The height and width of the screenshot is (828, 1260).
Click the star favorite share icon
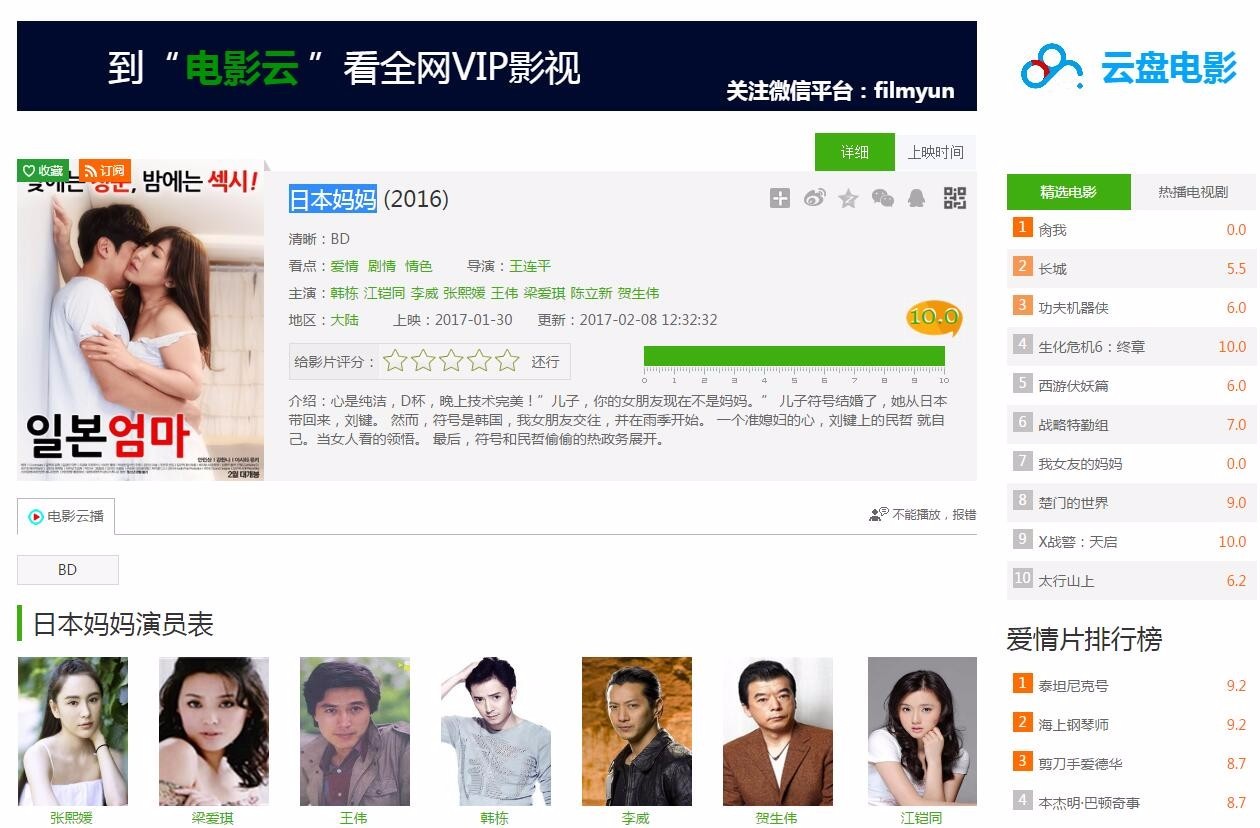tap(848, 198)
